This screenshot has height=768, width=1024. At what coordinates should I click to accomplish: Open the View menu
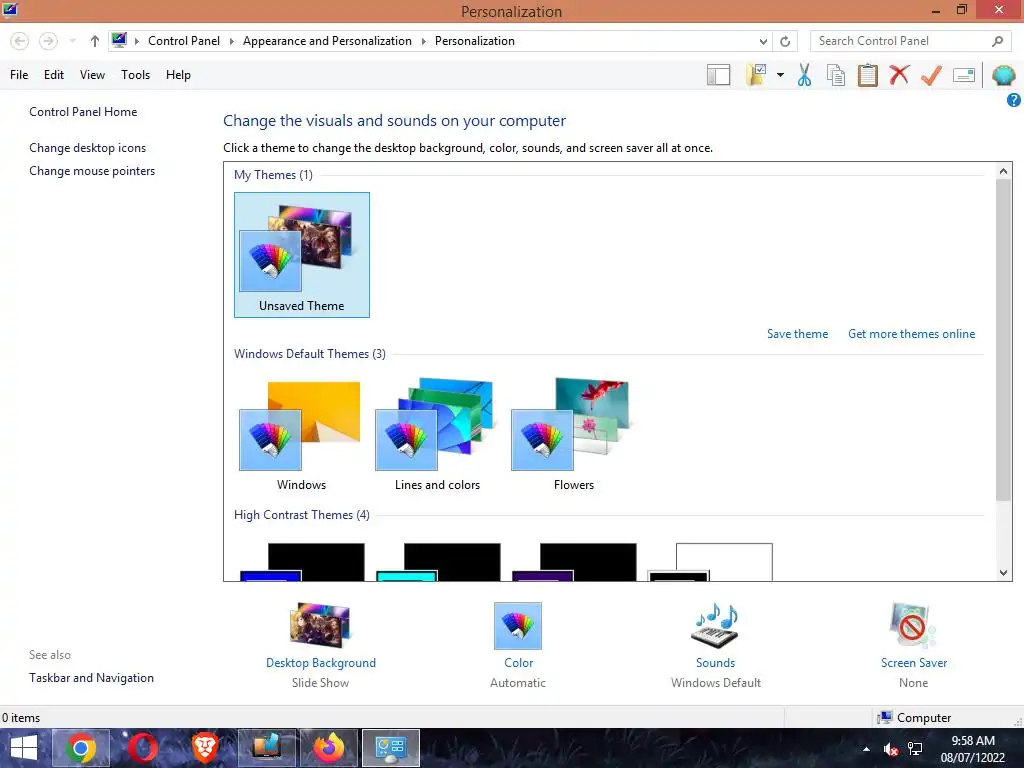(92, 75)
